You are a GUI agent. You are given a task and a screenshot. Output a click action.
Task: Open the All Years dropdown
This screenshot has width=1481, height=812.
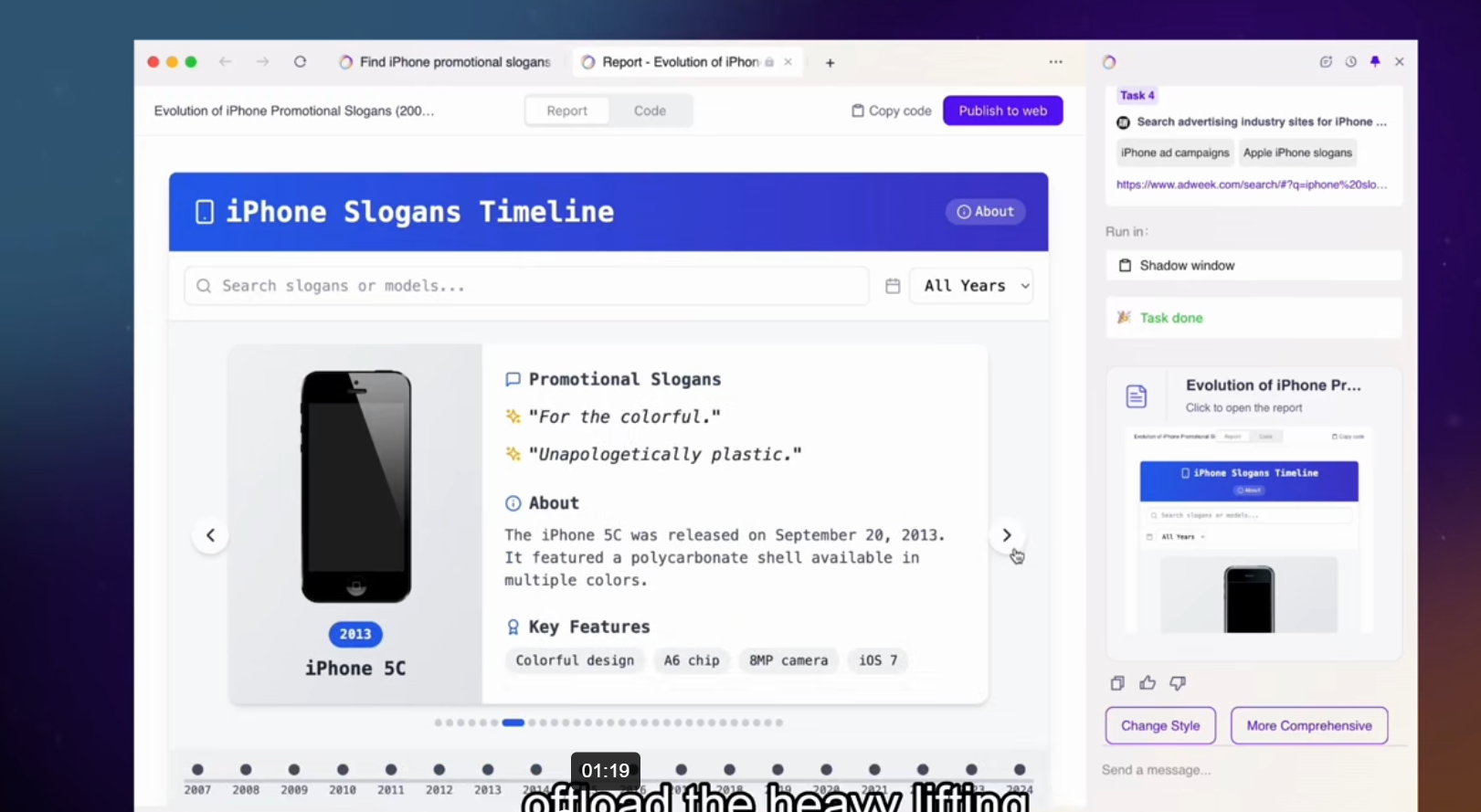coord(971,286)
